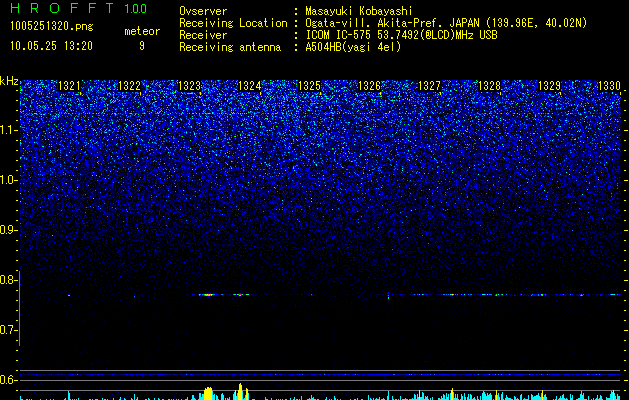This screenshot has width=629, height=400.
Task: Click the 0.8 frequency axis label
Action: point(9,280)
